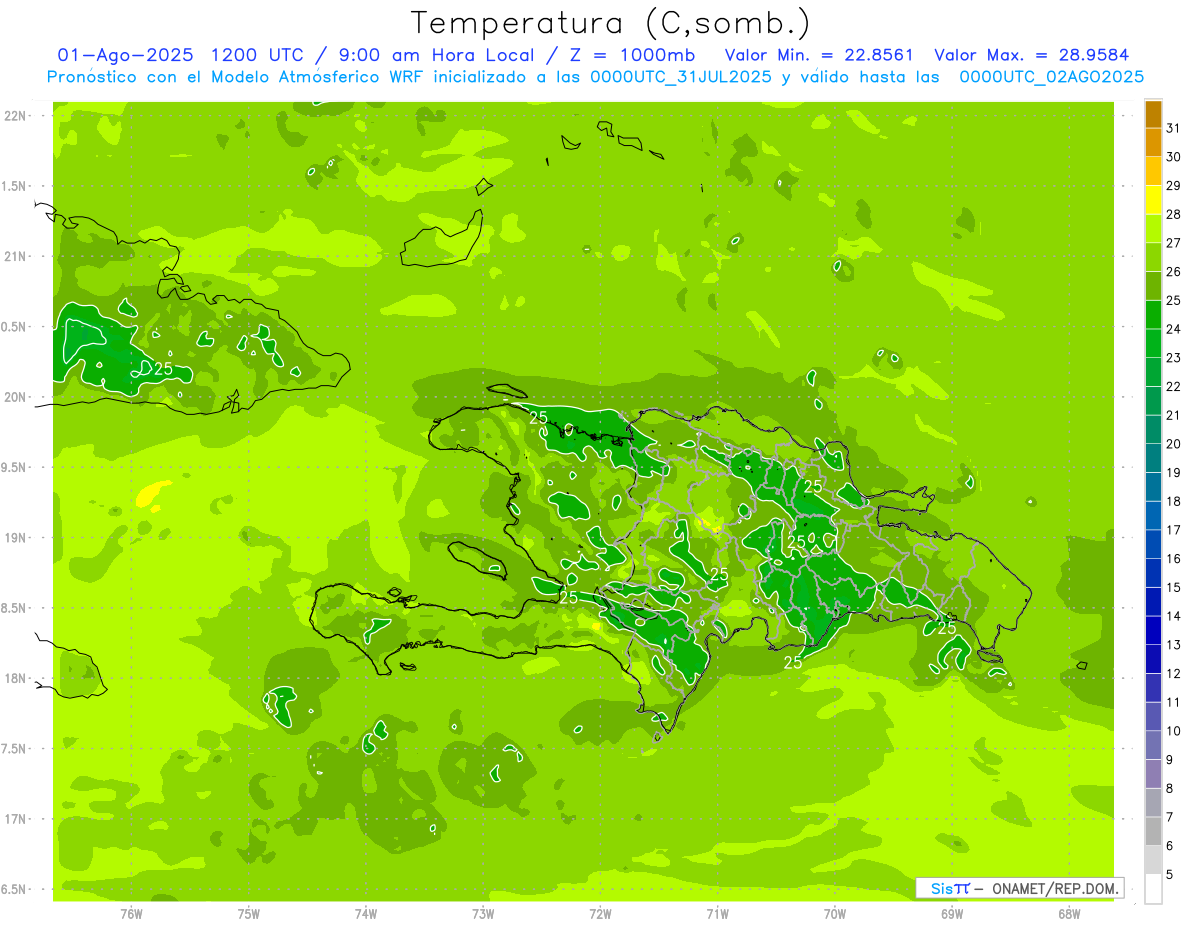Image resolution: width=1200 pixels, height=927 pixels.
Task: Click the 22N latitude axis label
Action: pyautogui.click(x=16, y=116)
